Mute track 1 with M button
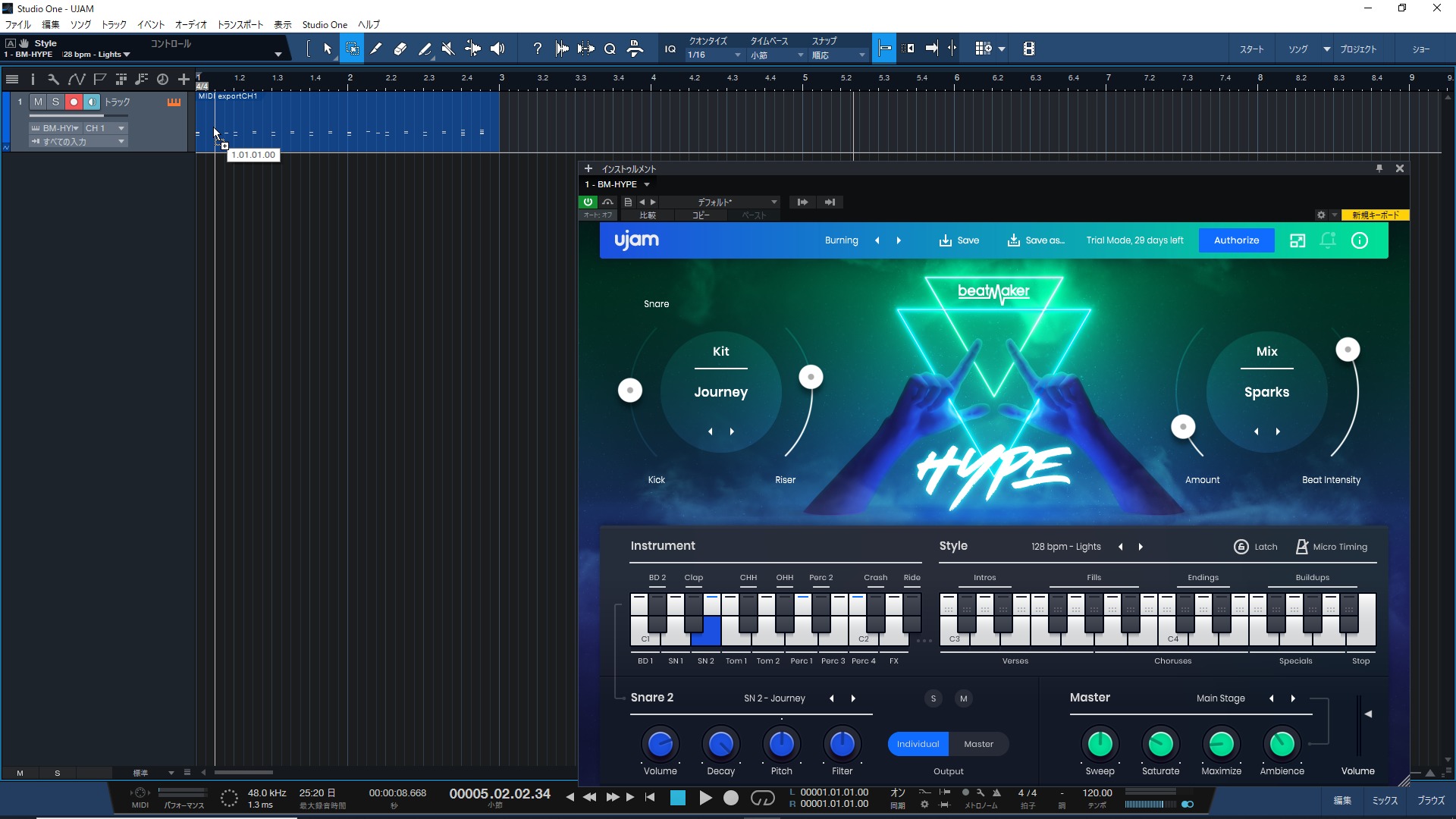Image resolution: width=1456 pixels, height=819 pixels. point(38,102)
